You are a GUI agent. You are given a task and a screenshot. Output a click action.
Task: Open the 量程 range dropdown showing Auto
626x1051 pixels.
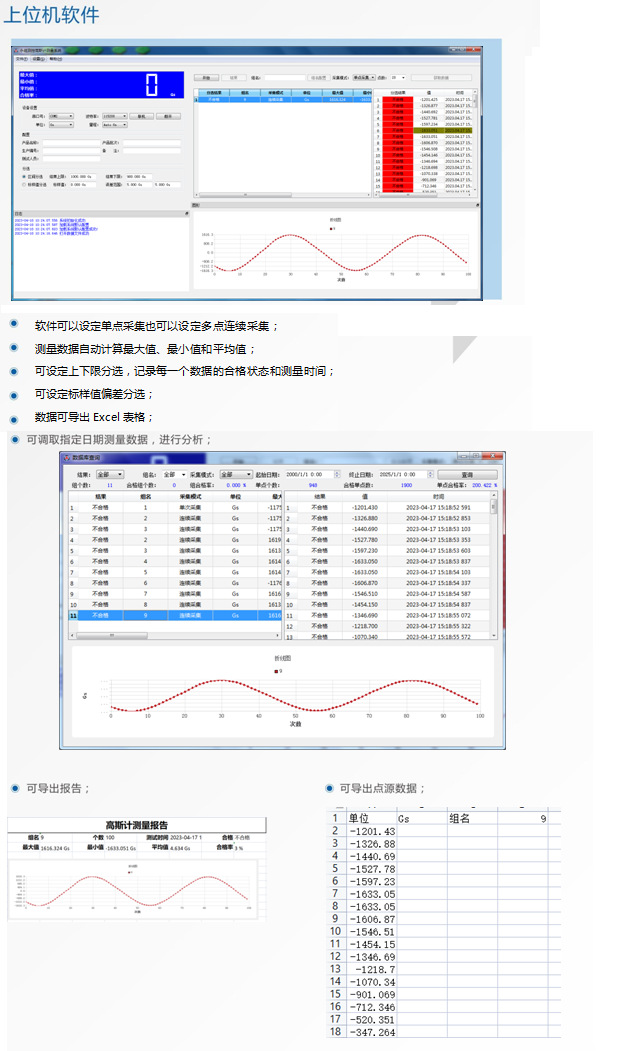pyautogui.click(x=114, y=125)
